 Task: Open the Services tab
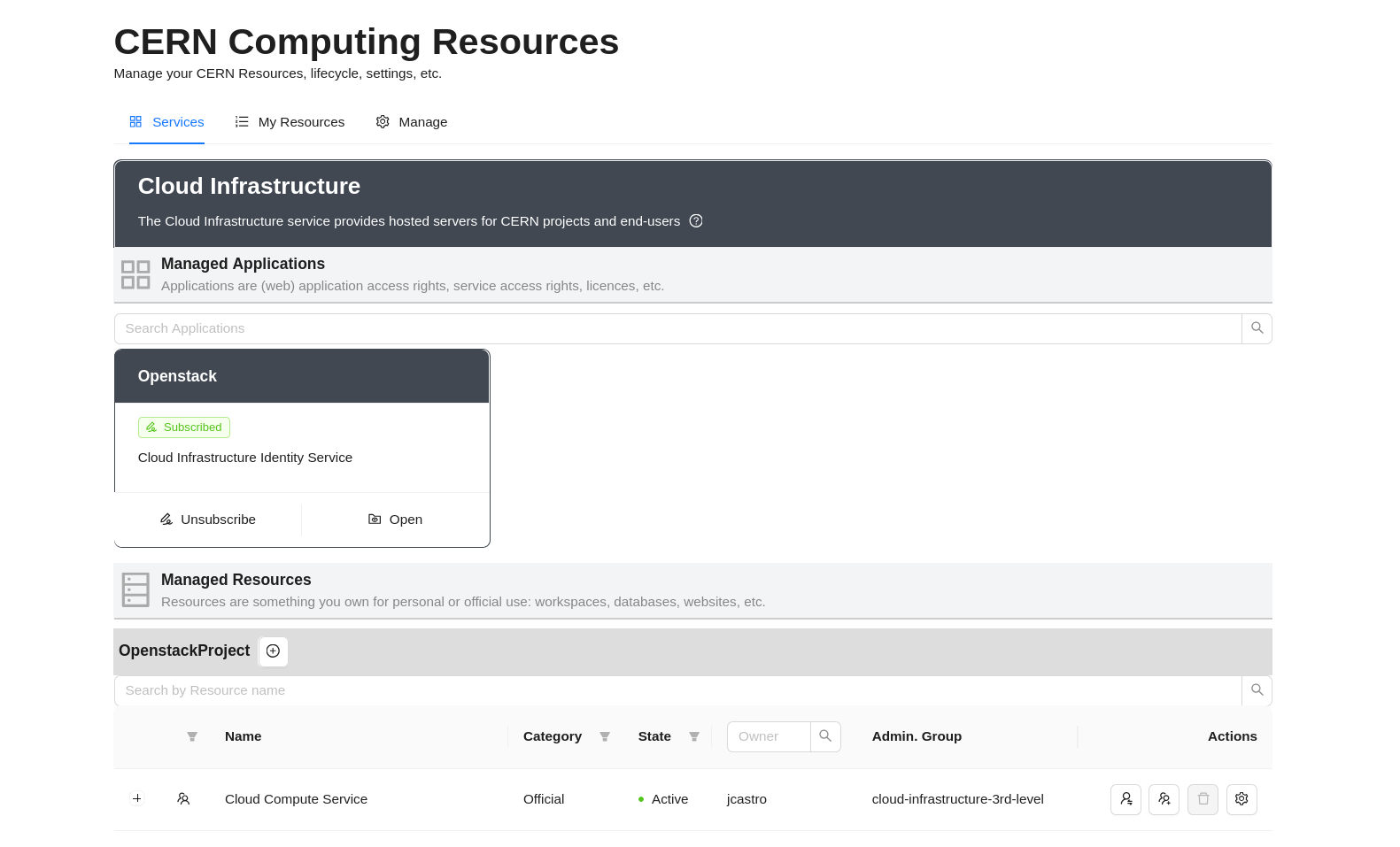point(166,122)
